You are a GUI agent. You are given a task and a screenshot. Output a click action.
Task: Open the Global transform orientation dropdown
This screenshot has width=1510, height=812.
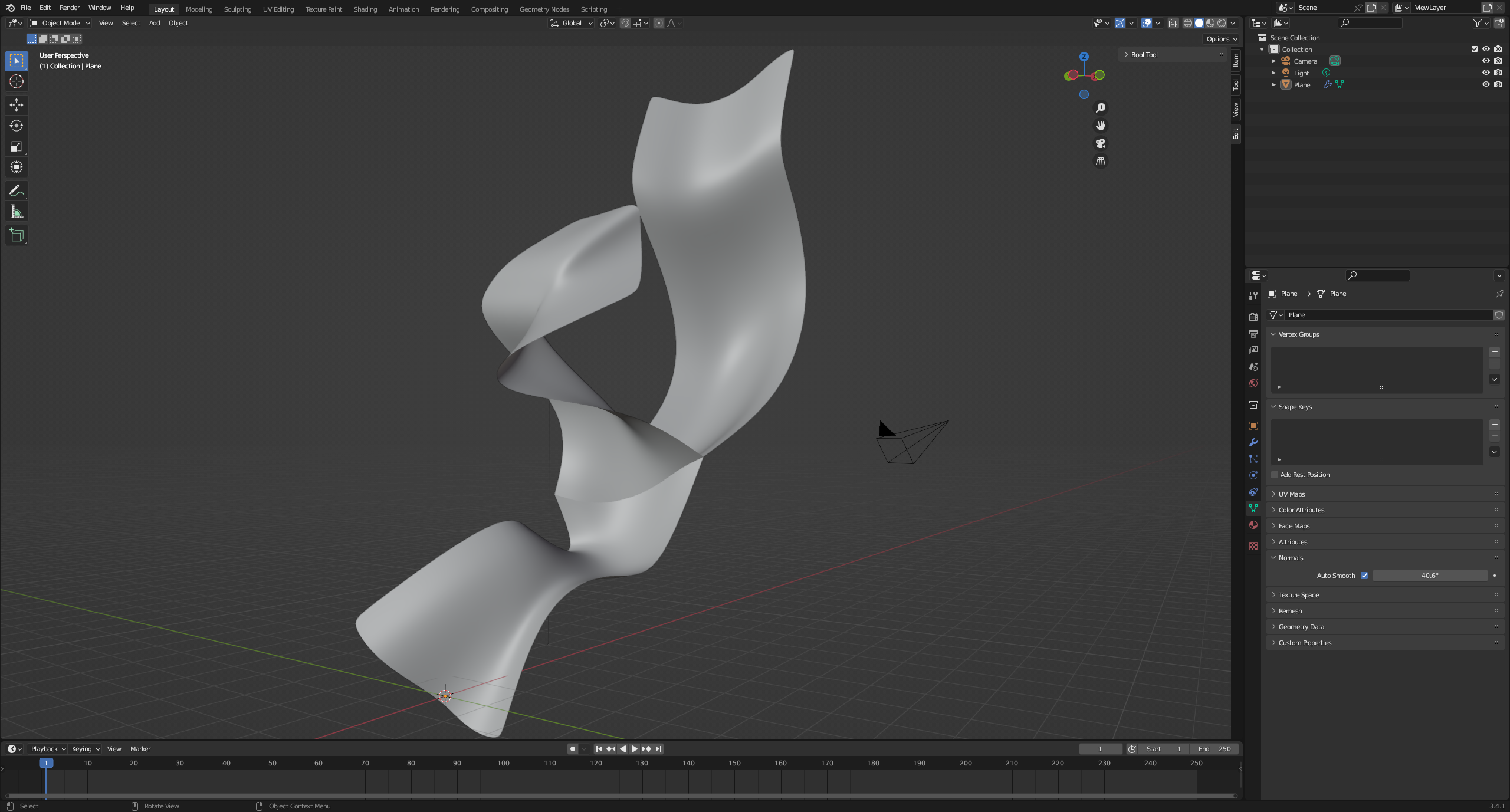point(571,23)
